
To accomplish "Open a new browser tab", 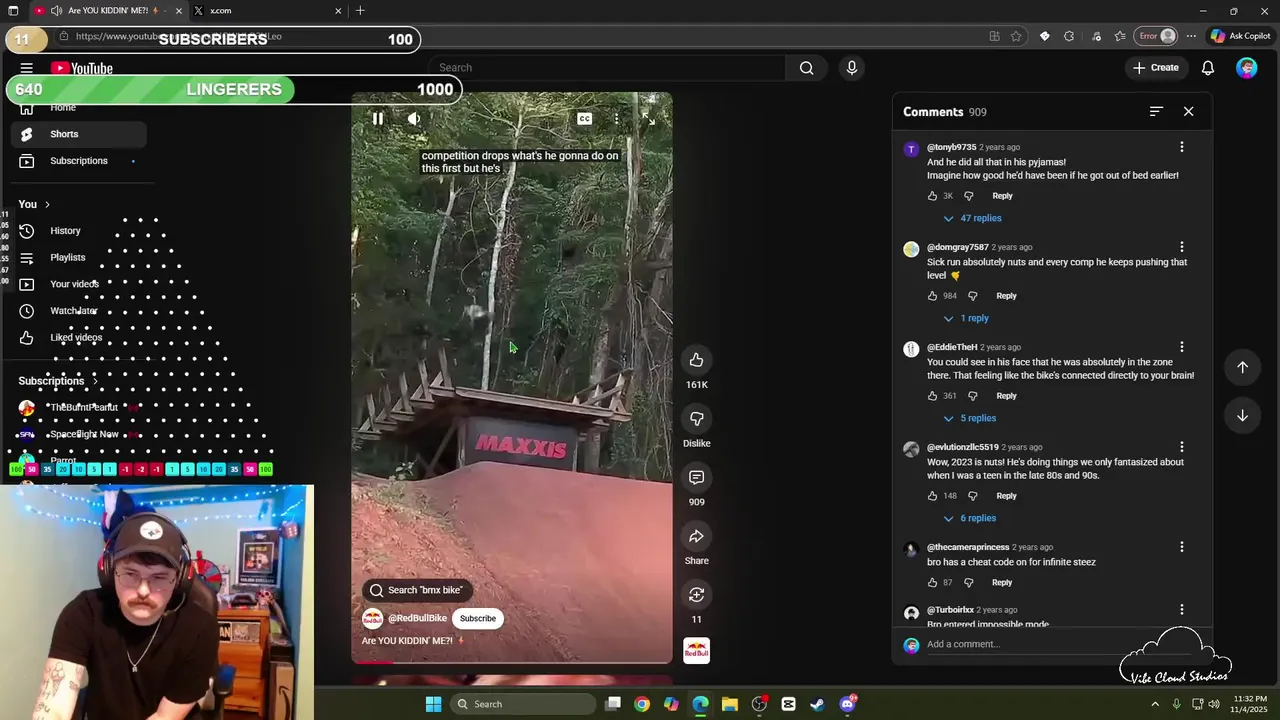I will 360,11.
